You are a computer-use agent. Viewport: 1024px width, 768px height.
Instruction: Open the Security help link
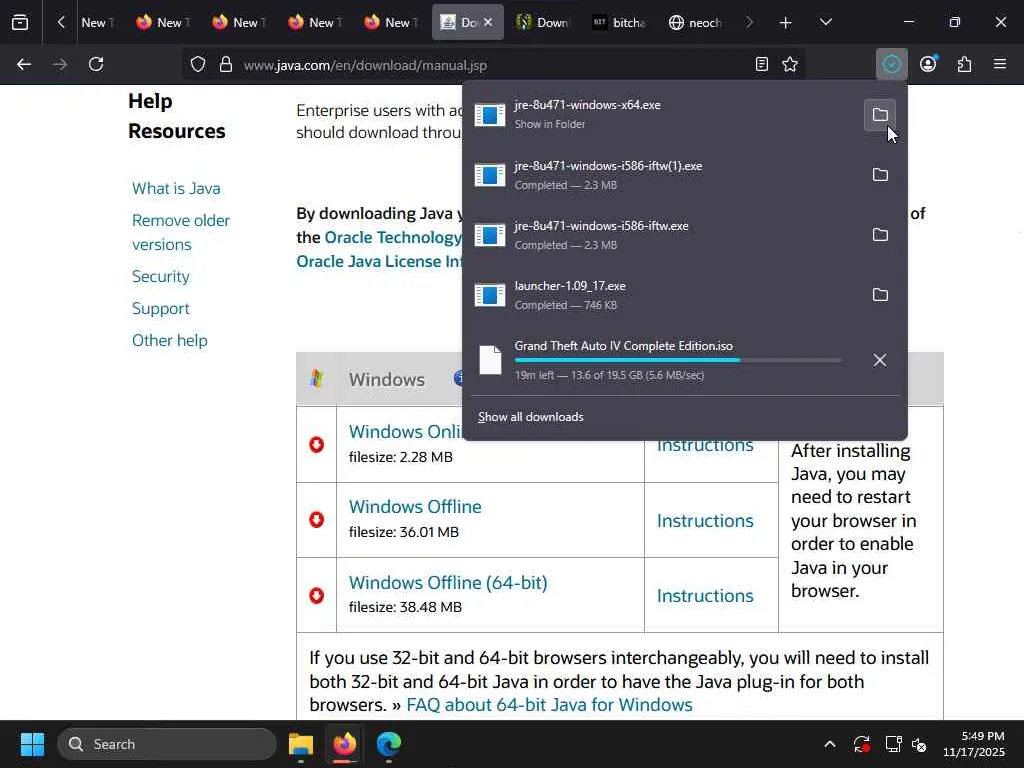click(x=161, y=276)
